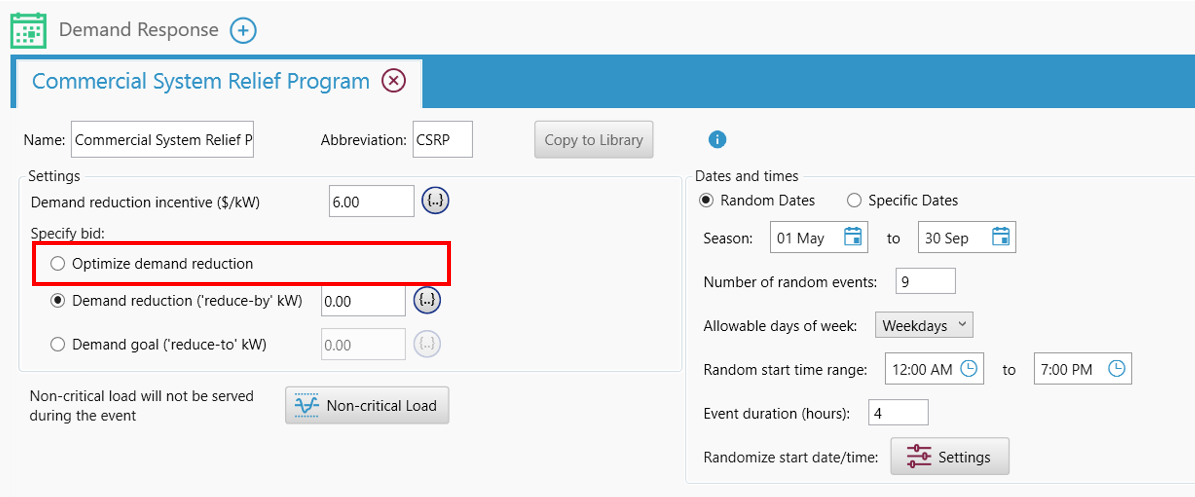This screenshot has height=497, width=1195.
Task: Open the Non-critical Load button
Action: [x=367, y=405]
